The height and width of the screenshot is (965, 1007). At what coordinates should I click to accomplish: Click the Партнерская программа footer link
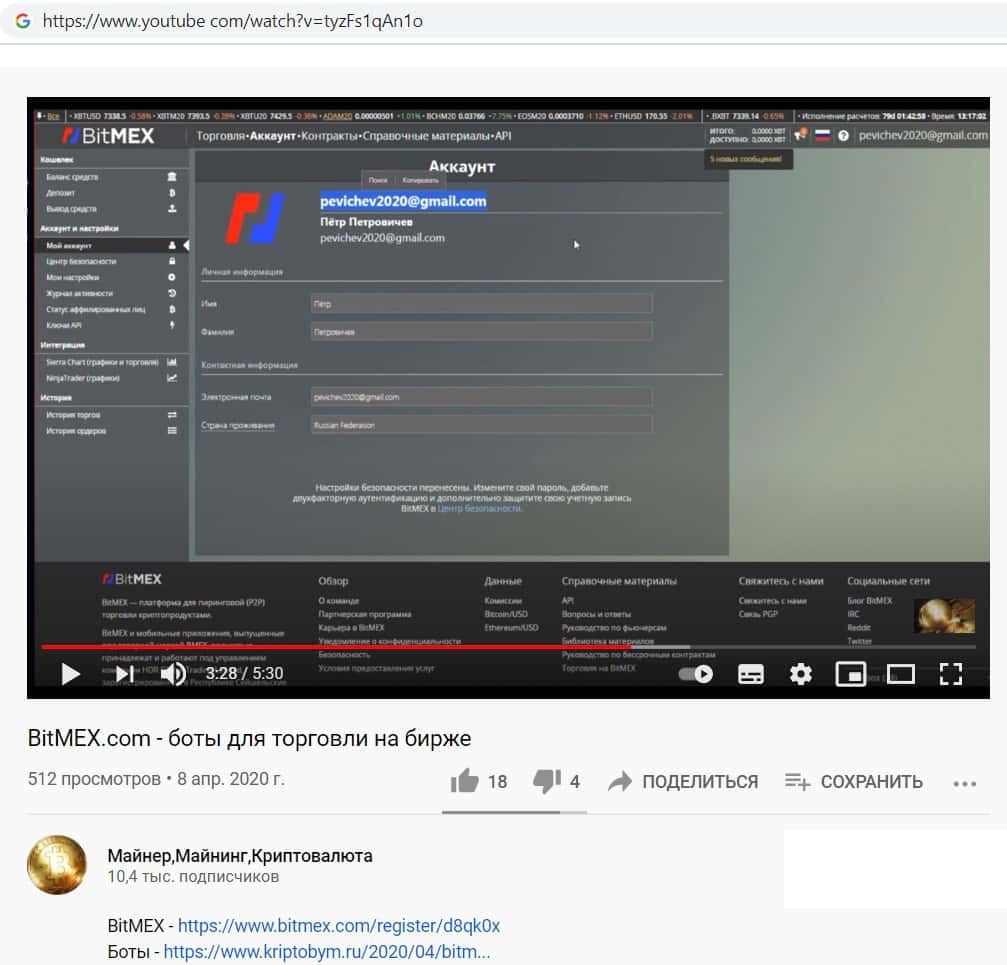(x=364, y=614)
